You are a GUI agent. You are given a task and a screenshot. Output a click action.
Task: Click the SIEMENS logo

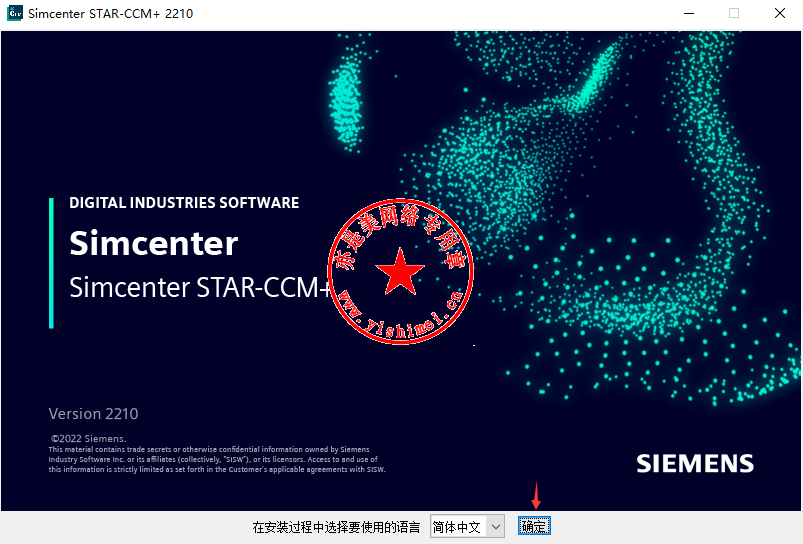click(695, 464)
